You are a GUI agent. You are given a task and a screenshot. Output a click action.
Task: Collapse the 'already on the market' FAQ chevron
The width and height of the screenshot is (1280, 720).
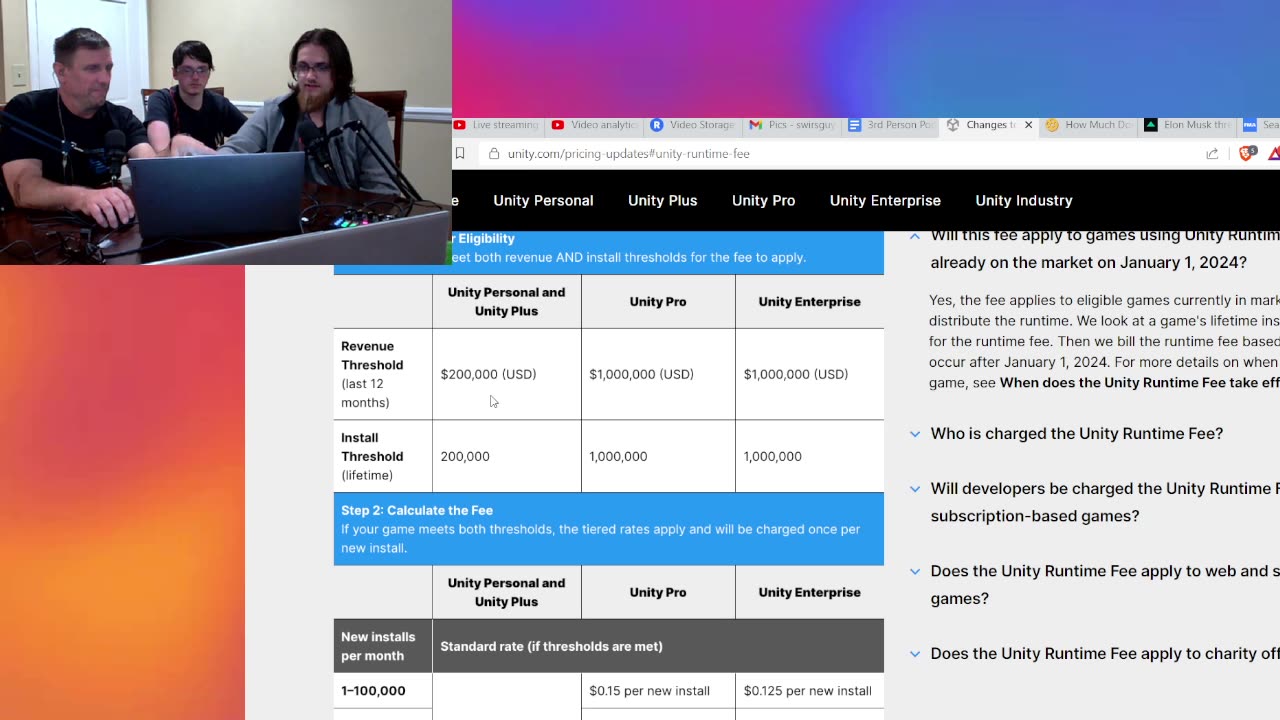(x=915, y=236)
